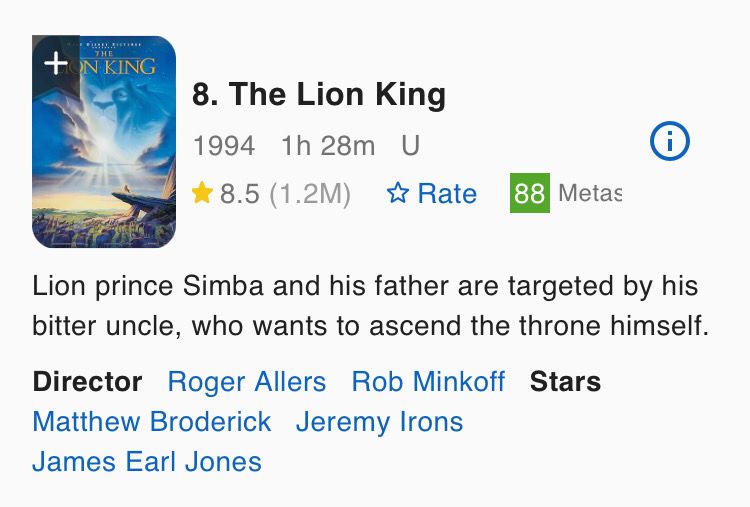Screen dimensions: 750x507
Task: Click the 1.2M vote count
Action: [x=312, y=194]
